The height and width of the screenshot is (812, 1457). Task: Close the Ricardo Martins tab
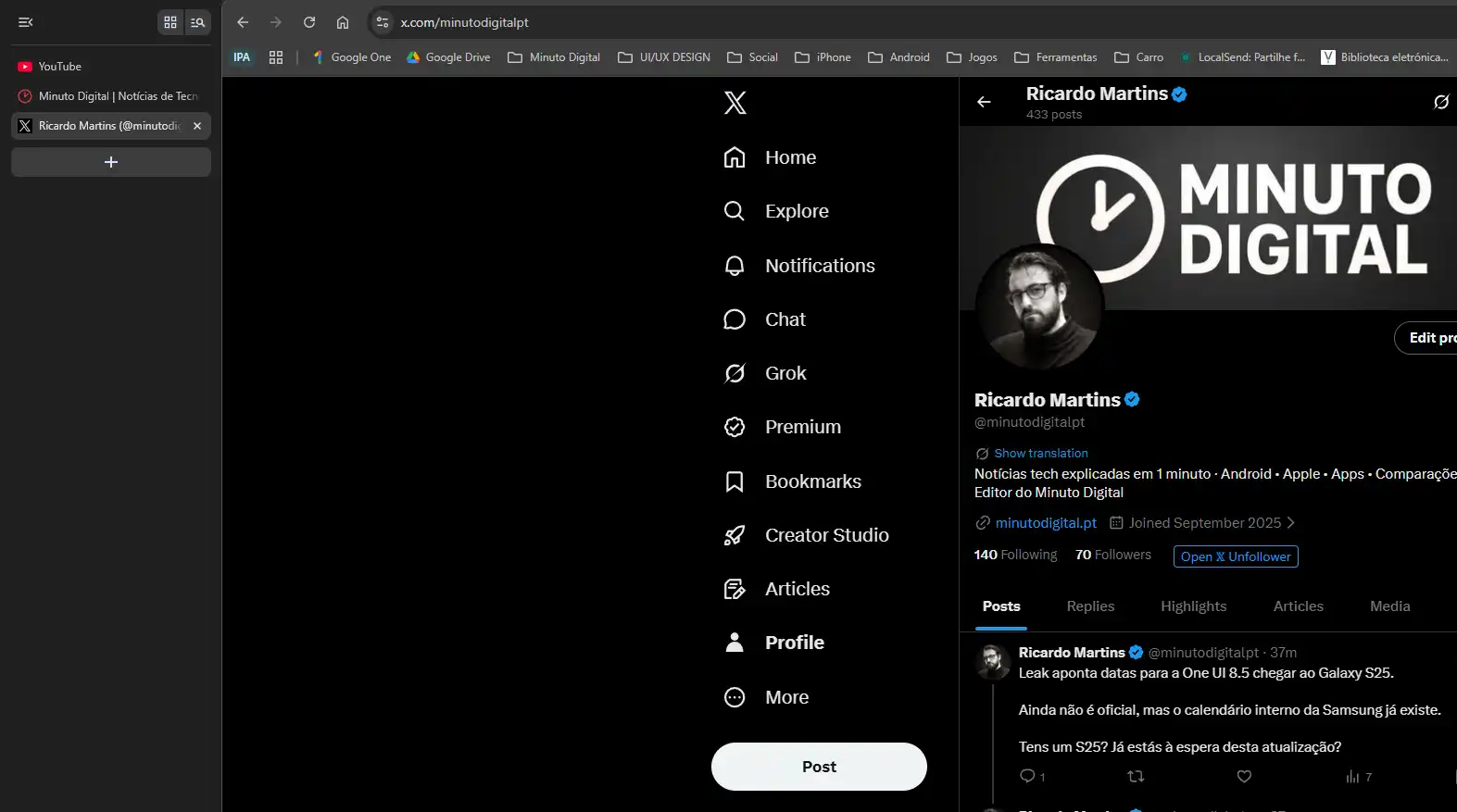197,126
